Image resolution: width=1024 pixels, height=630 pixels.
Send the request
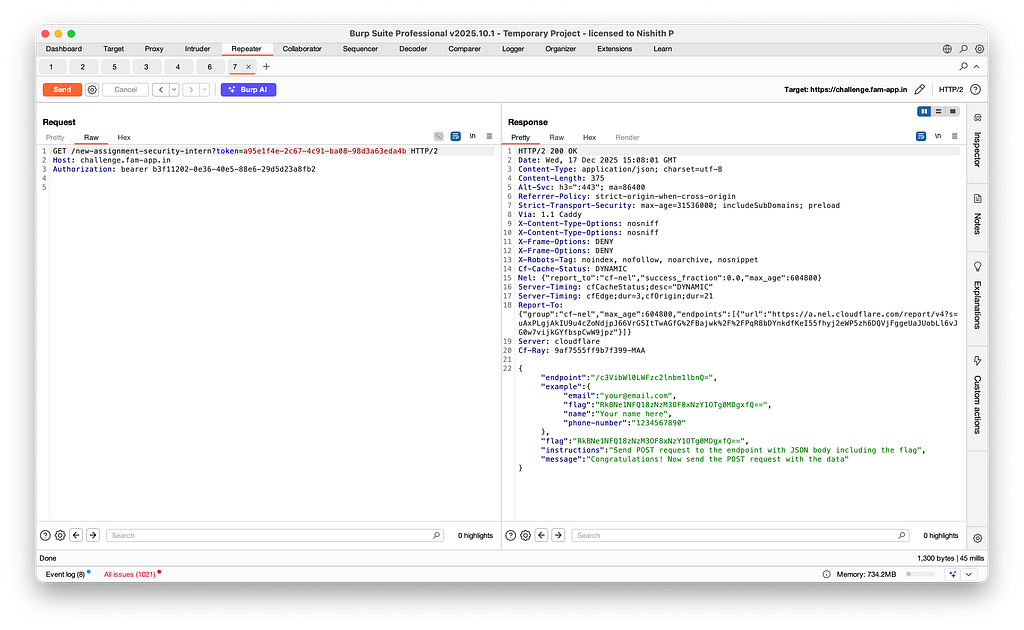click(62, 90)
